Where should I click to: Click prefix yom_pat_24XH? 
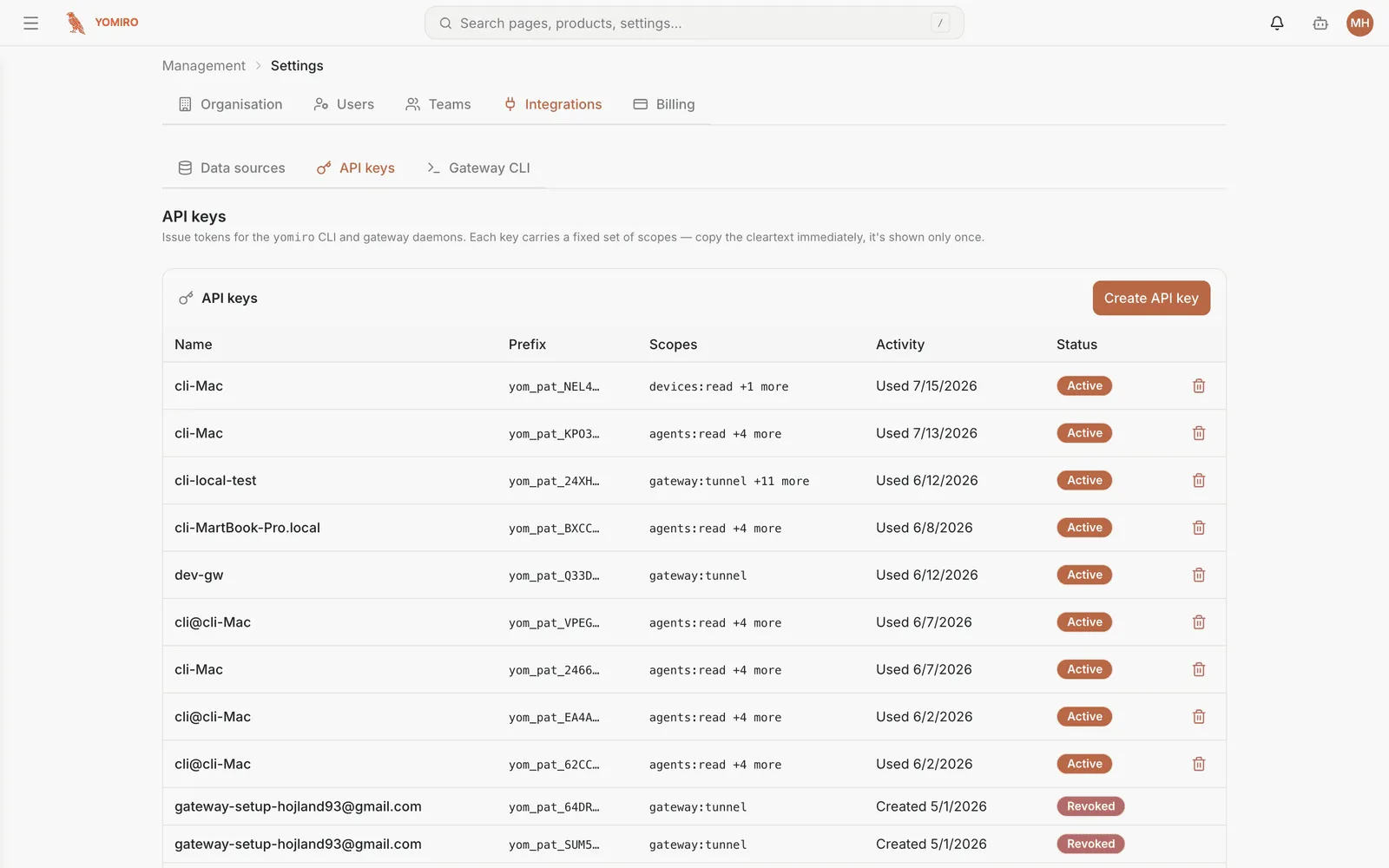(554, 482)
